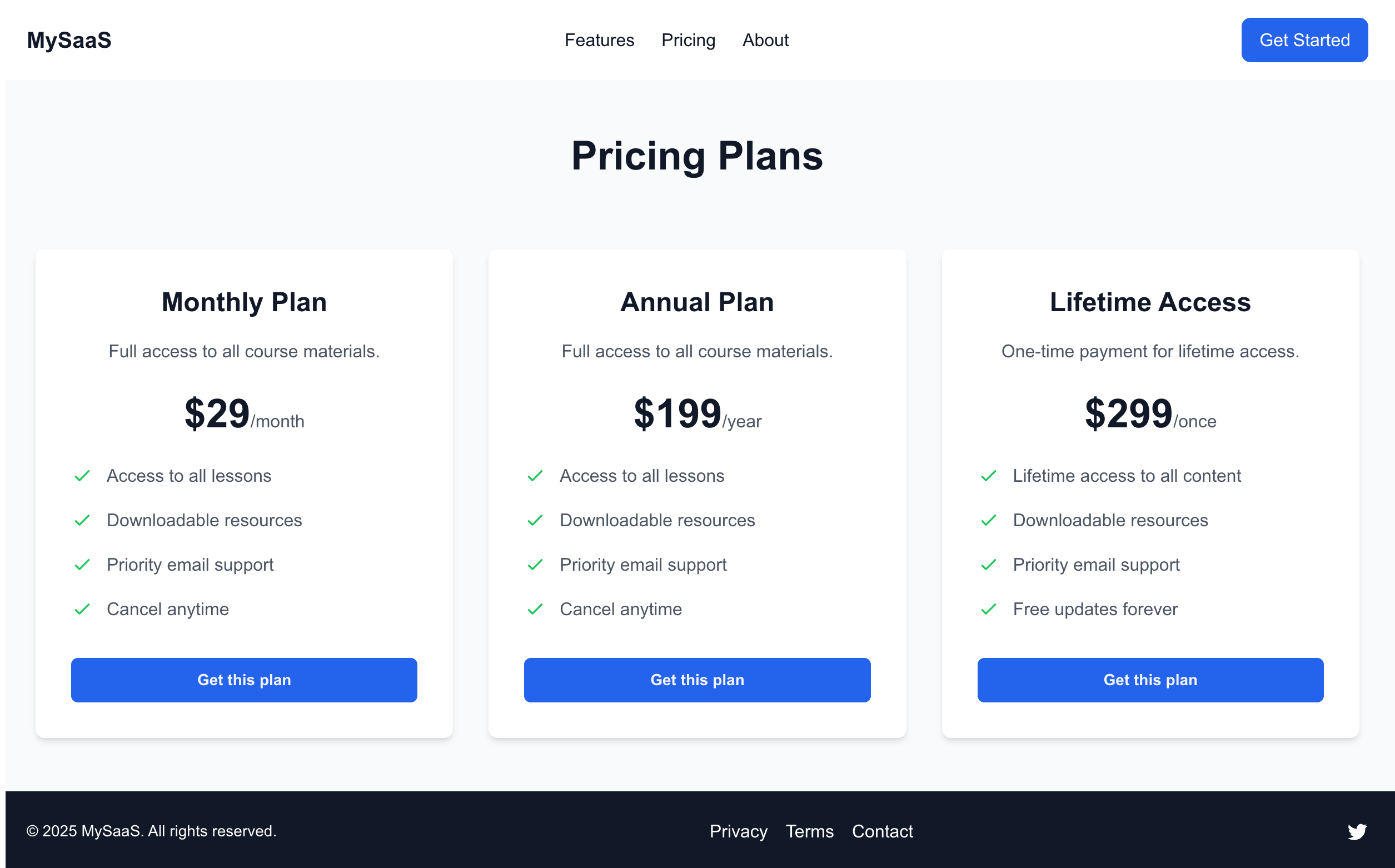Open the About navigation link
This screenshot has height=868, width=1395.
tap(765, 40)
